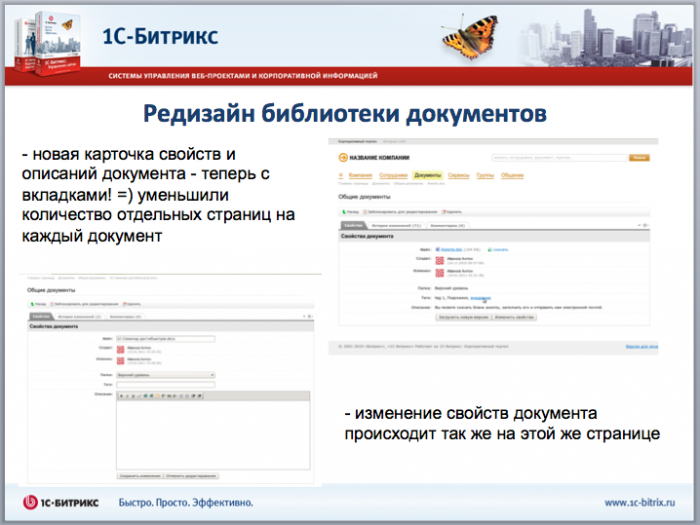Click the orange arrow logo beside Название компании
This screenshot has height=525, width=700.
pos(343,157)
